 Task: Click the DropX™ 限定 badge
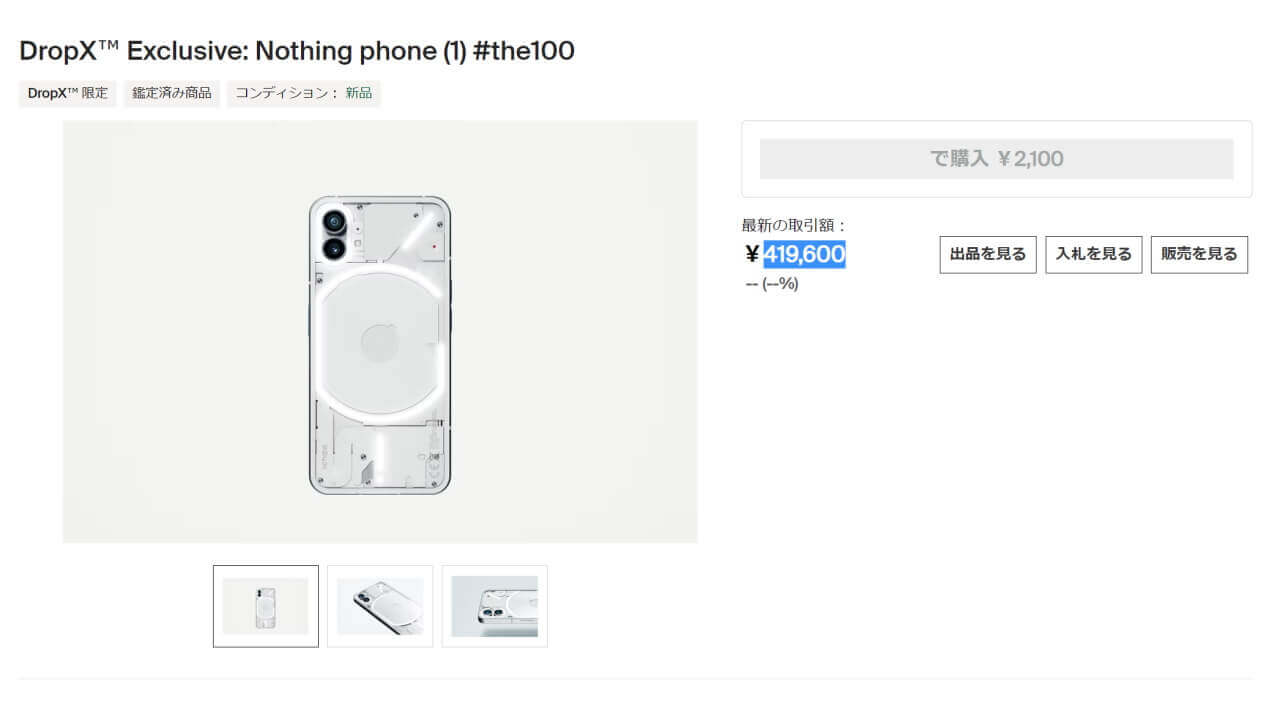tap(67, 93)
